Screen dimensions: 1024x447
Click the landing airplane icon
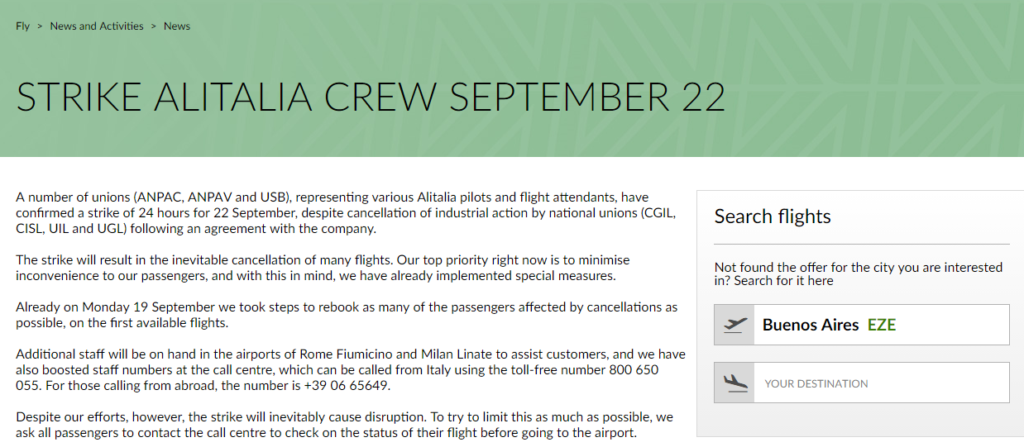pos(735,383)
